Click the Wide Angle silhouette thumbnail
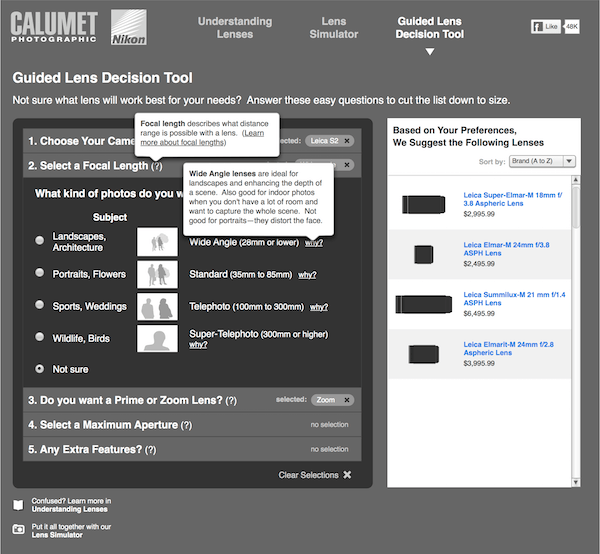 coord(157,242)
